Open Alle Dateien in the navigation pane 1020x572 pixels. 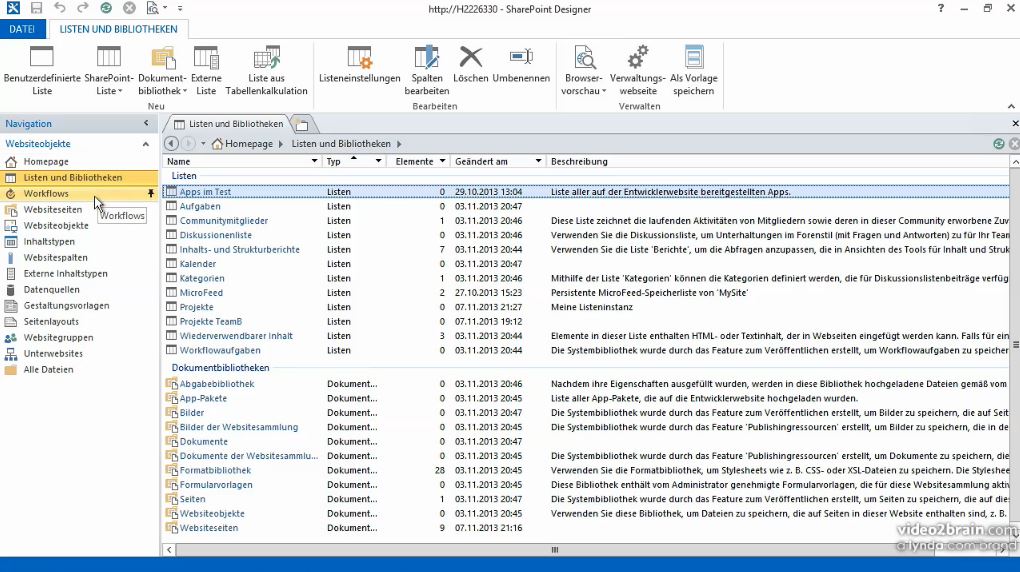click(x=48, y=370)
